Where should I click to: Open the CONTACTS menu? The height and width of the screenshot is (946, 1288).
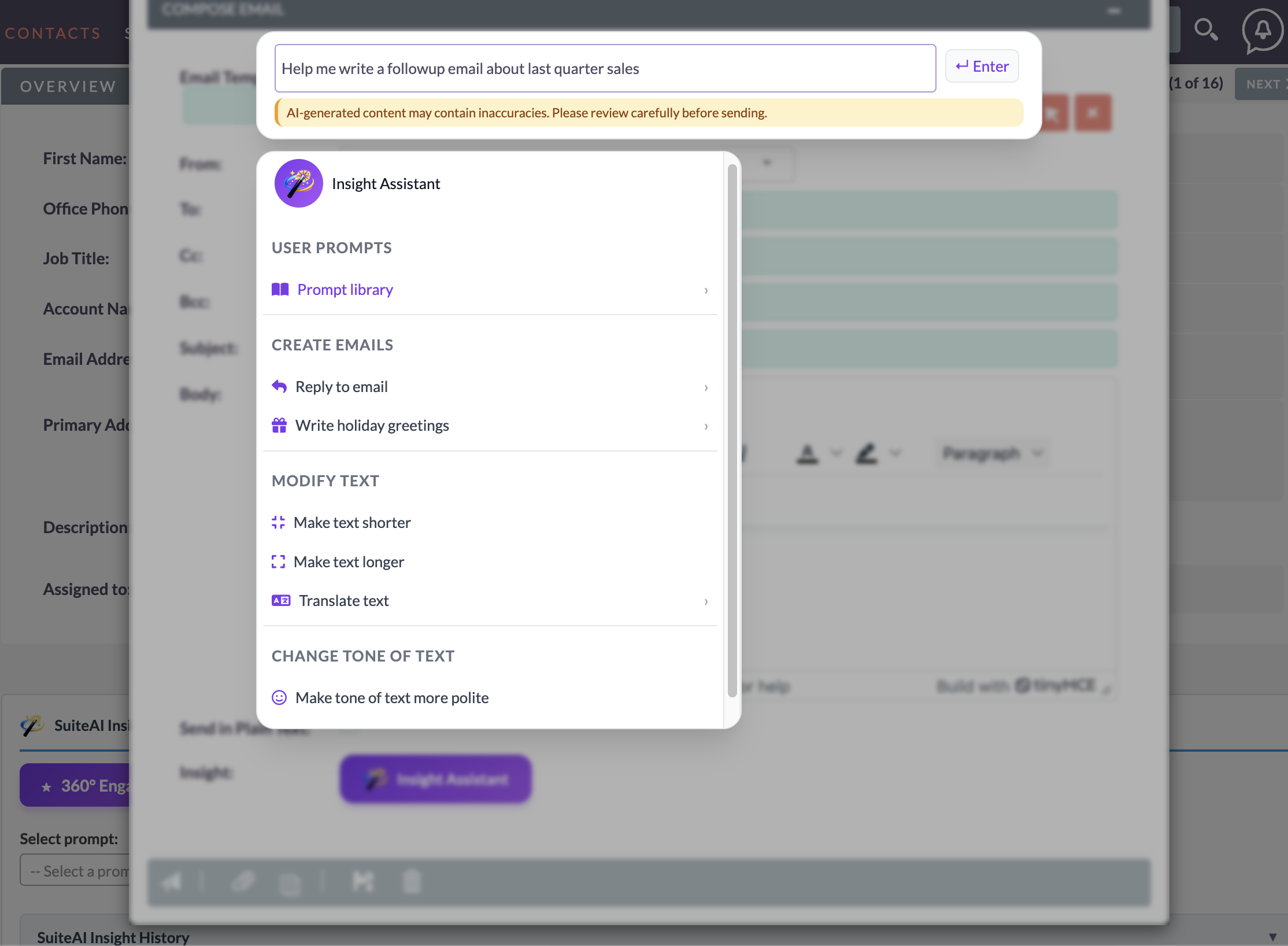pyautogui.click(x=52, y=33)
